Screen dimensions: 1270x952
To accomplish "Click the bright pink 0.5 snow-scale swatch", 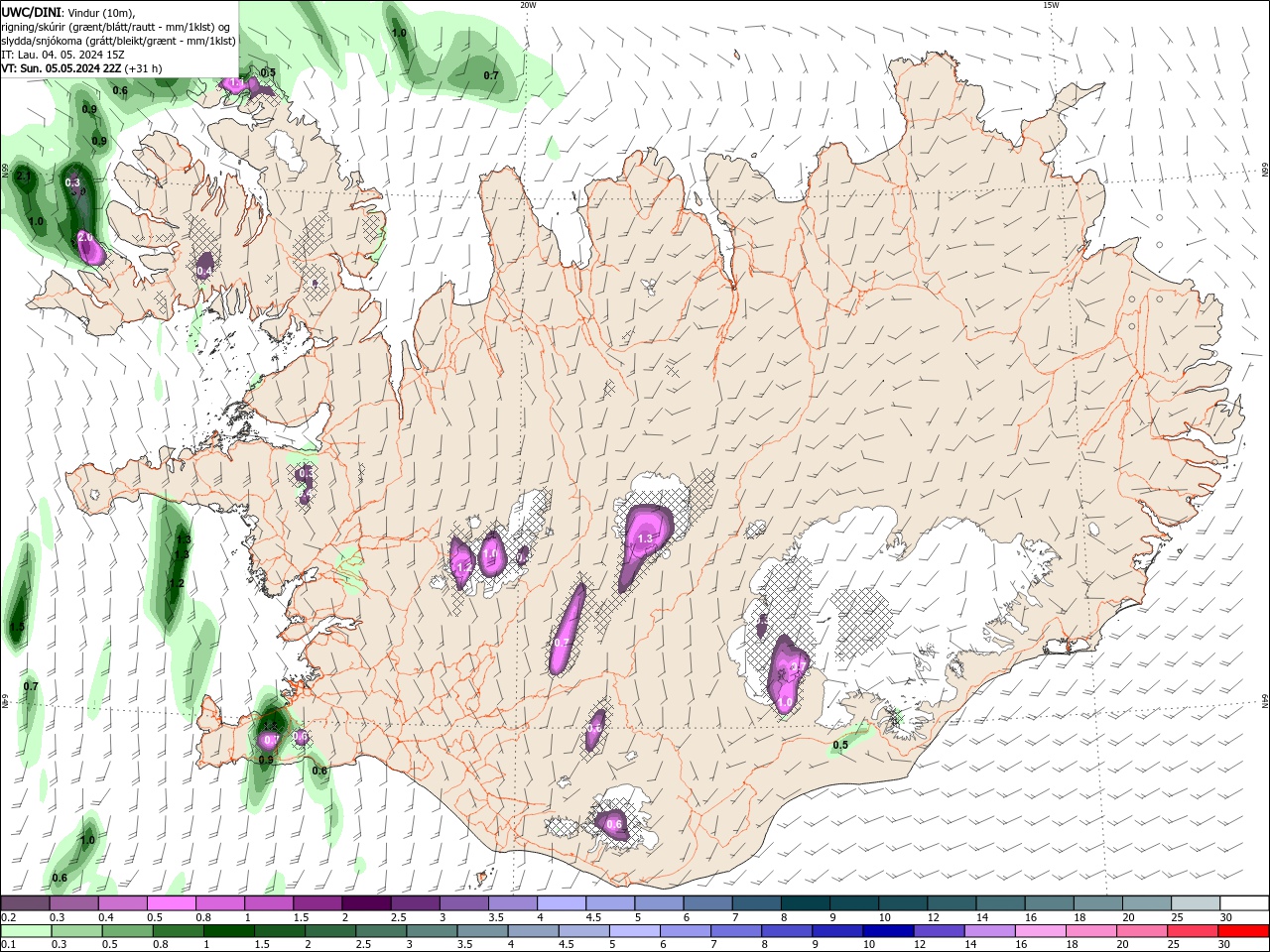I will click(172, 903).
